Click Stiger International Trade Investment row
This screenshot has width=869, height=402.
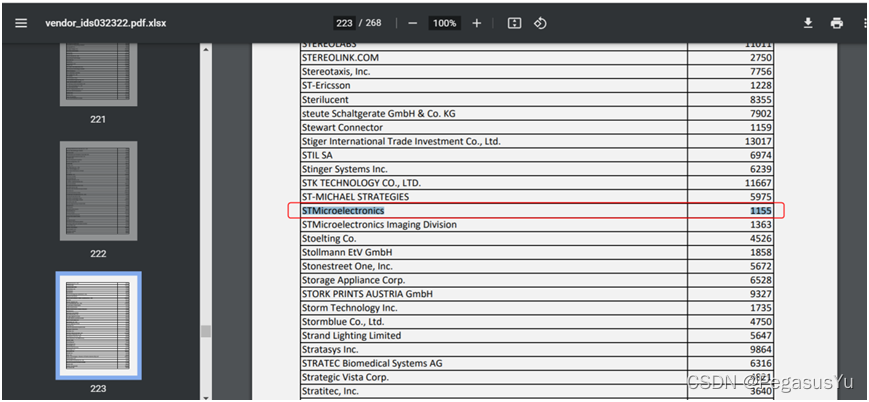[x=536, y=141]
